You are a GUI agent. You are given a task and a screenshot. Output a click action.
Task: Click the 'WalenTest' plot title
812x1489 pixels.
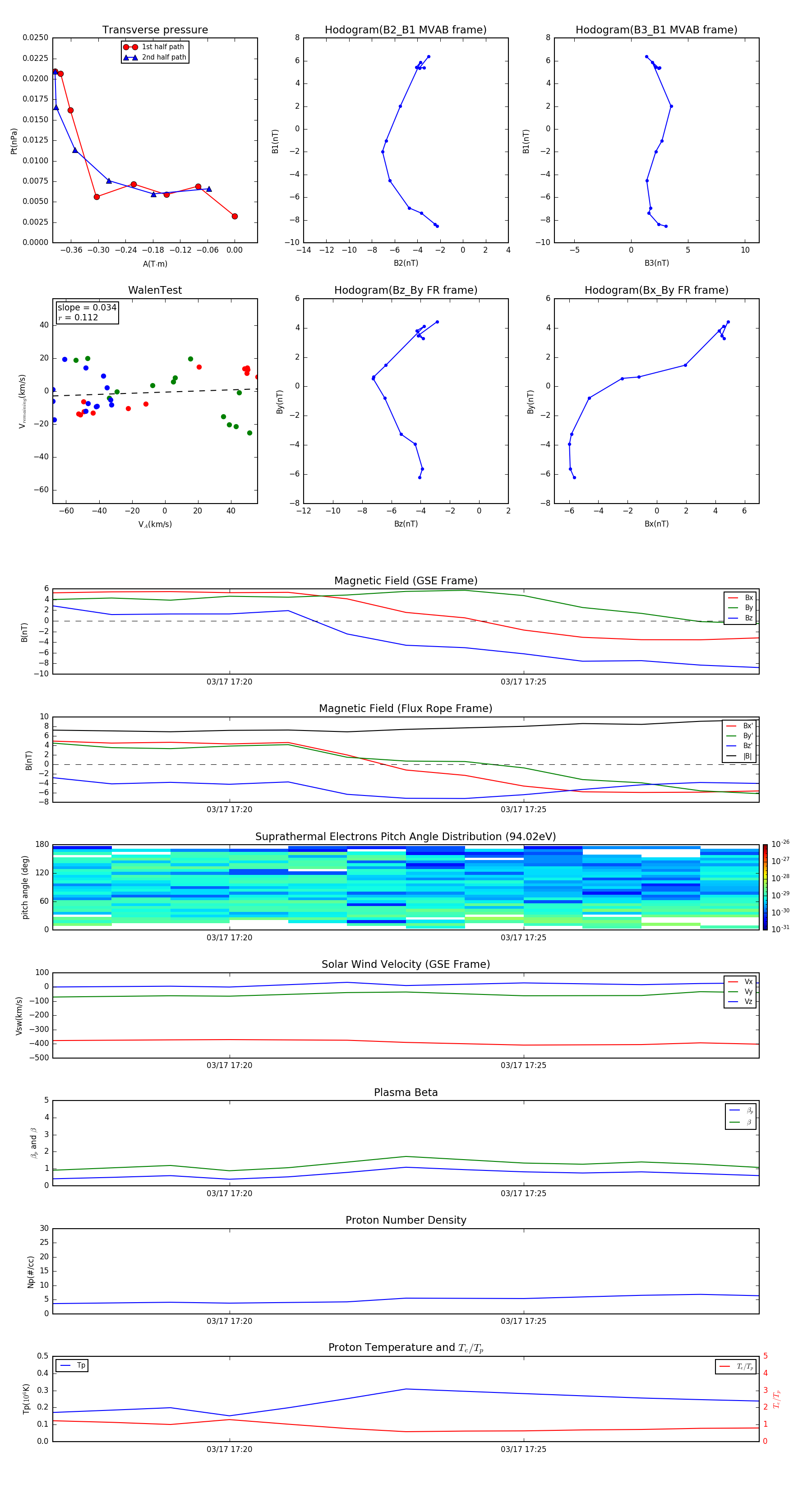click(155, 290)
